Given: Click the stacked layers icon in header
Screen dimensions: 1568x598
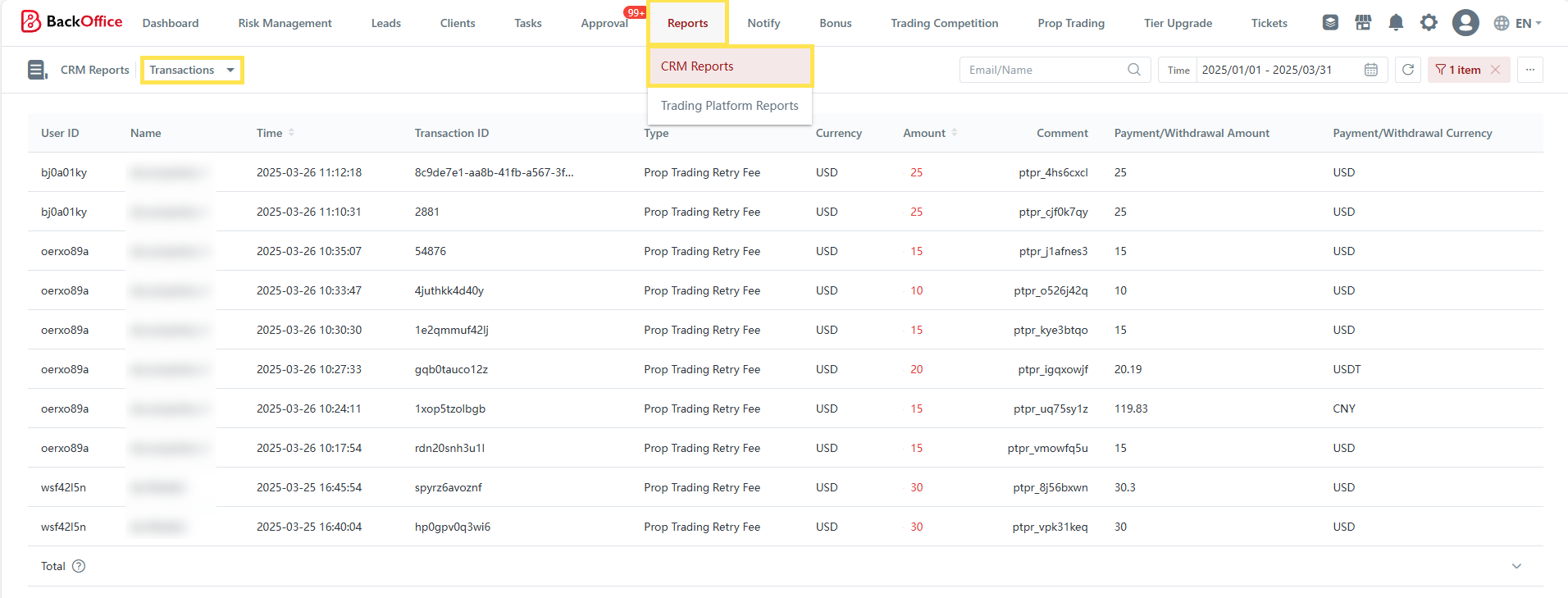Looking at the screenshot, I should pyautogui.click(x=1330, y=23).
